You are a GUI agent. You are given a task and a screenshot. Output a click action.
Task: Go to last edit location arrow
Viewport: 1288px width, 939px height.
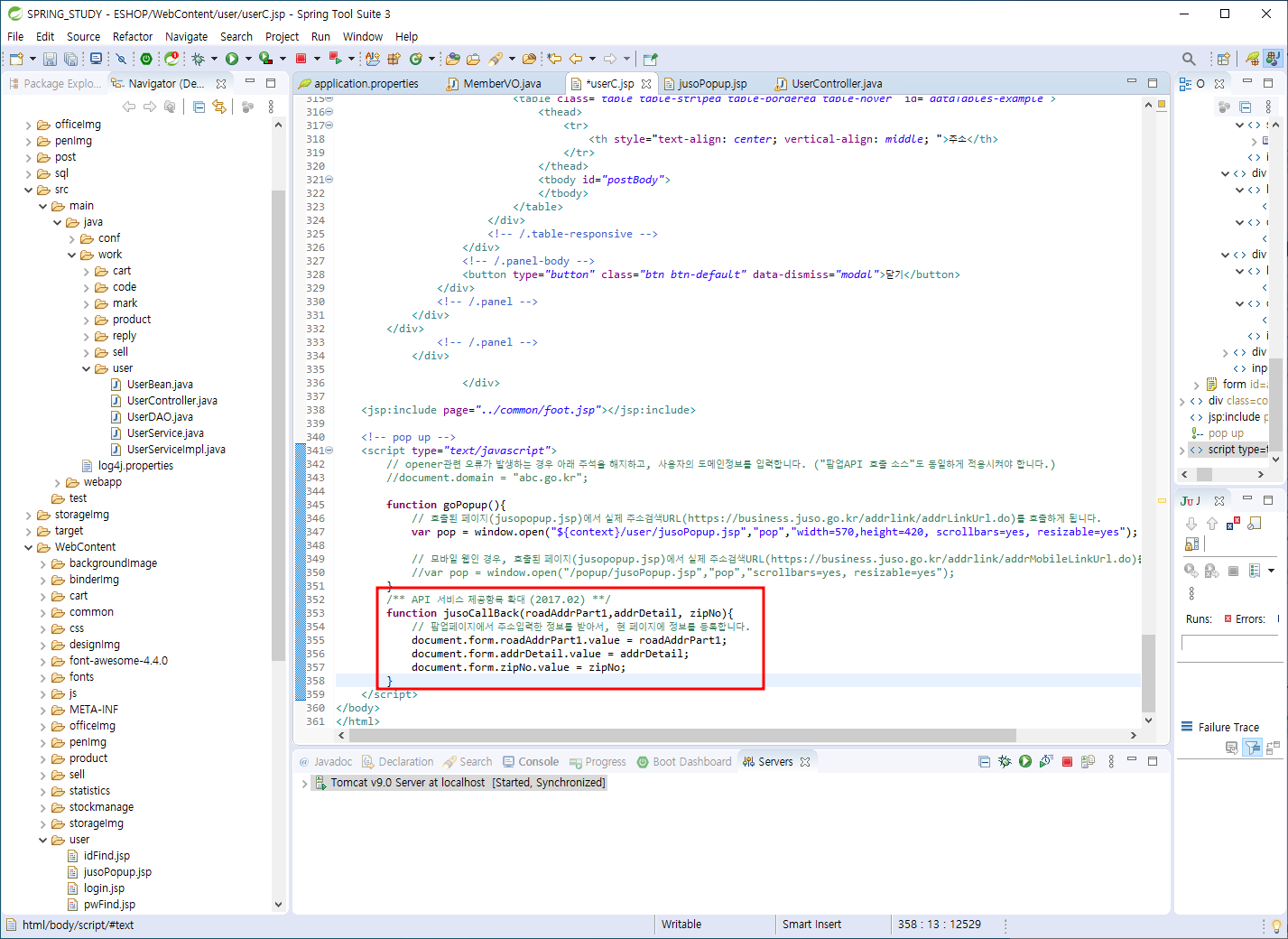click(554, 59)
